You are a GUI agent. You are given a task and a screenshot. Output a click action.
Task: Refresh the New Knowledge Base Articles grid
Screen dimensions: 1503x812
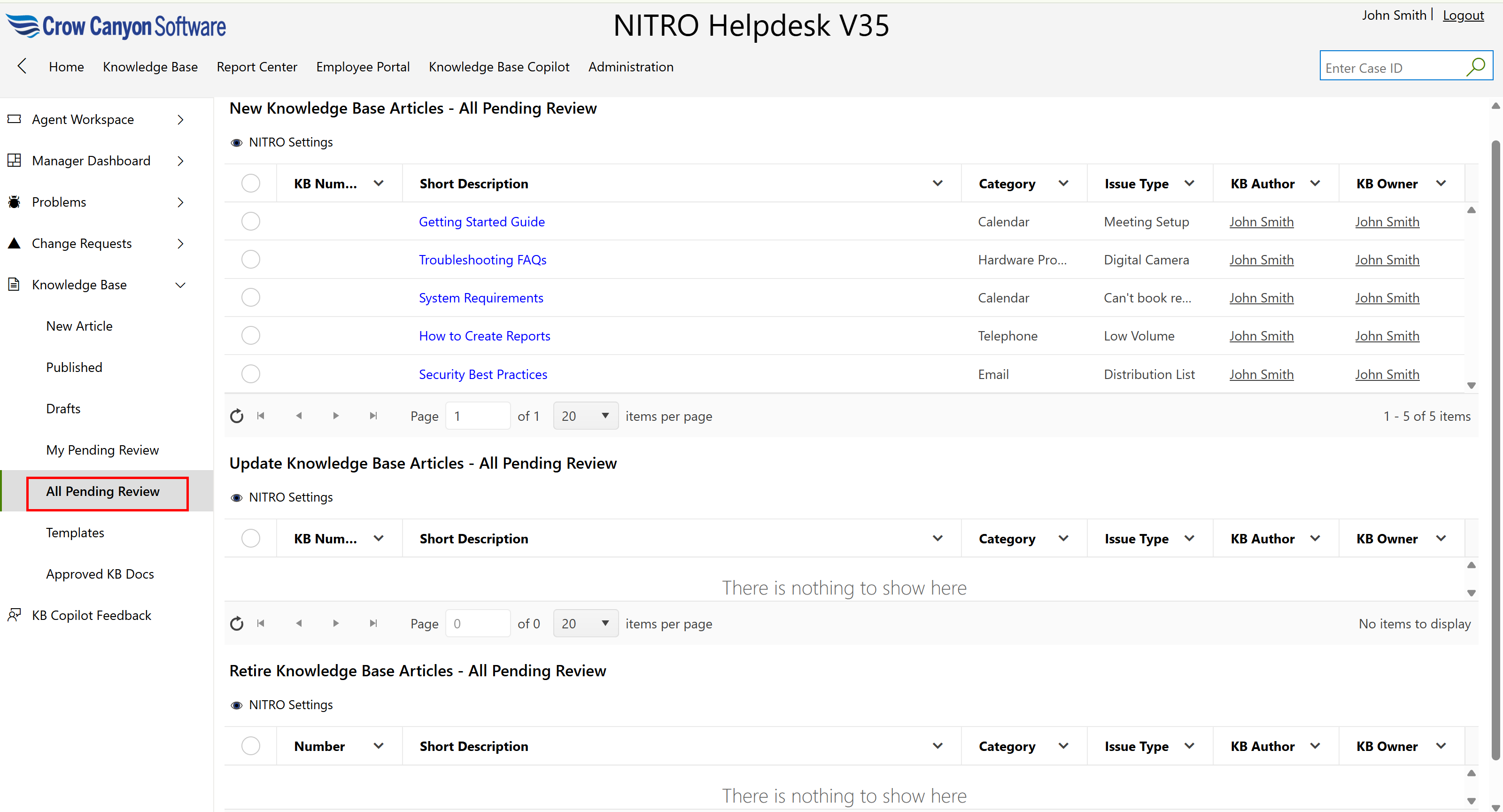(236, 416)
